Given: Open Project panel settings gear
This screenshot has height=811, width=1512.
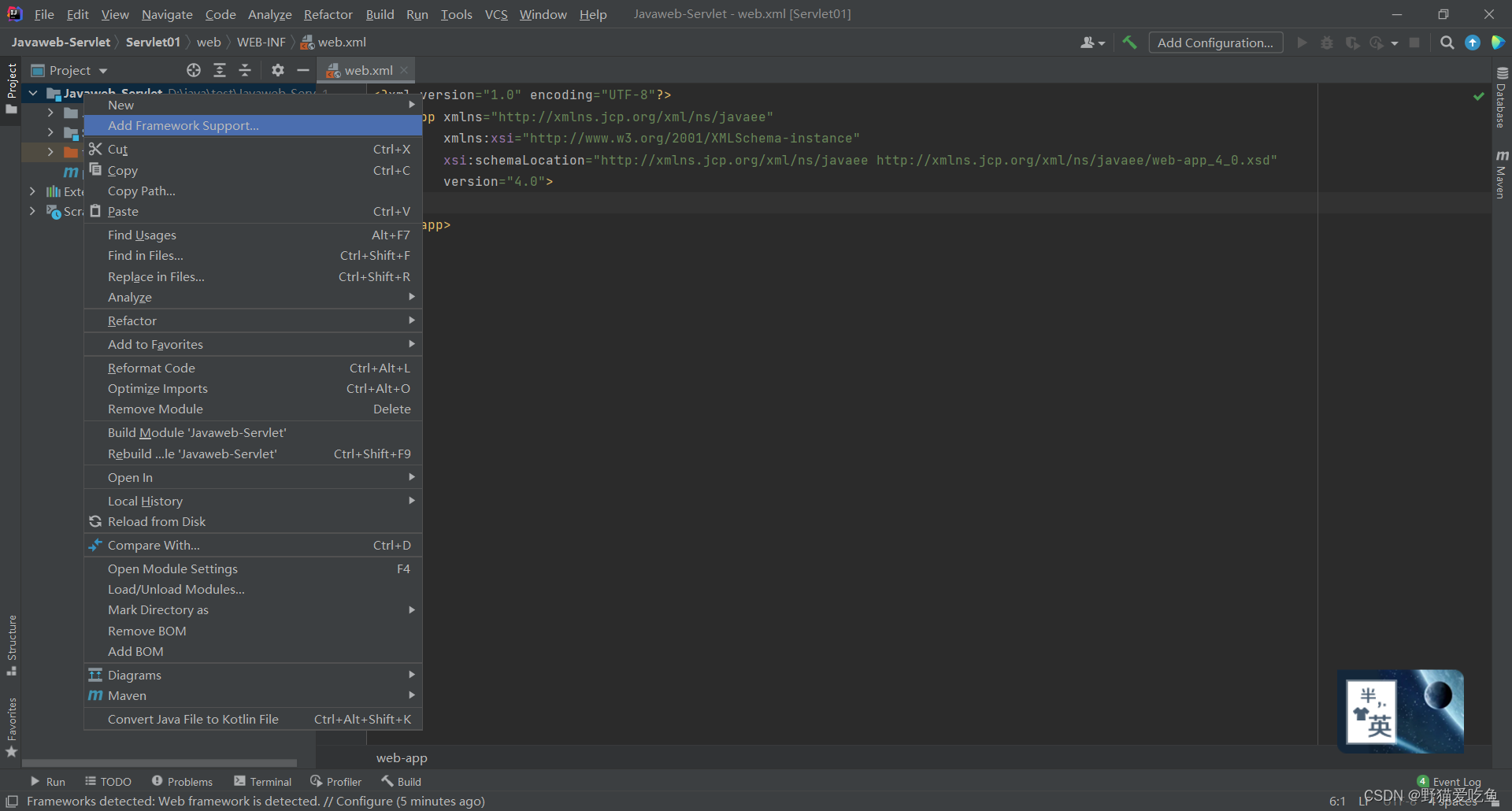Looking at the screenshot, I should pos(278,70).
